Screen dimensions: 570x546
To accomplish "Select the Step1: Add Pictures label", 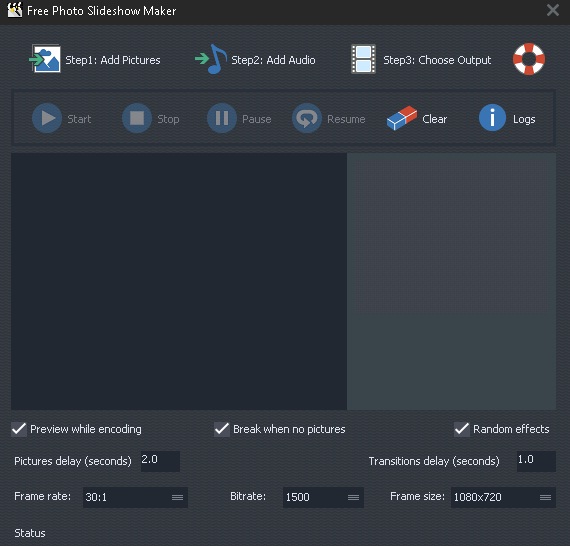I will tap(113, 60).
